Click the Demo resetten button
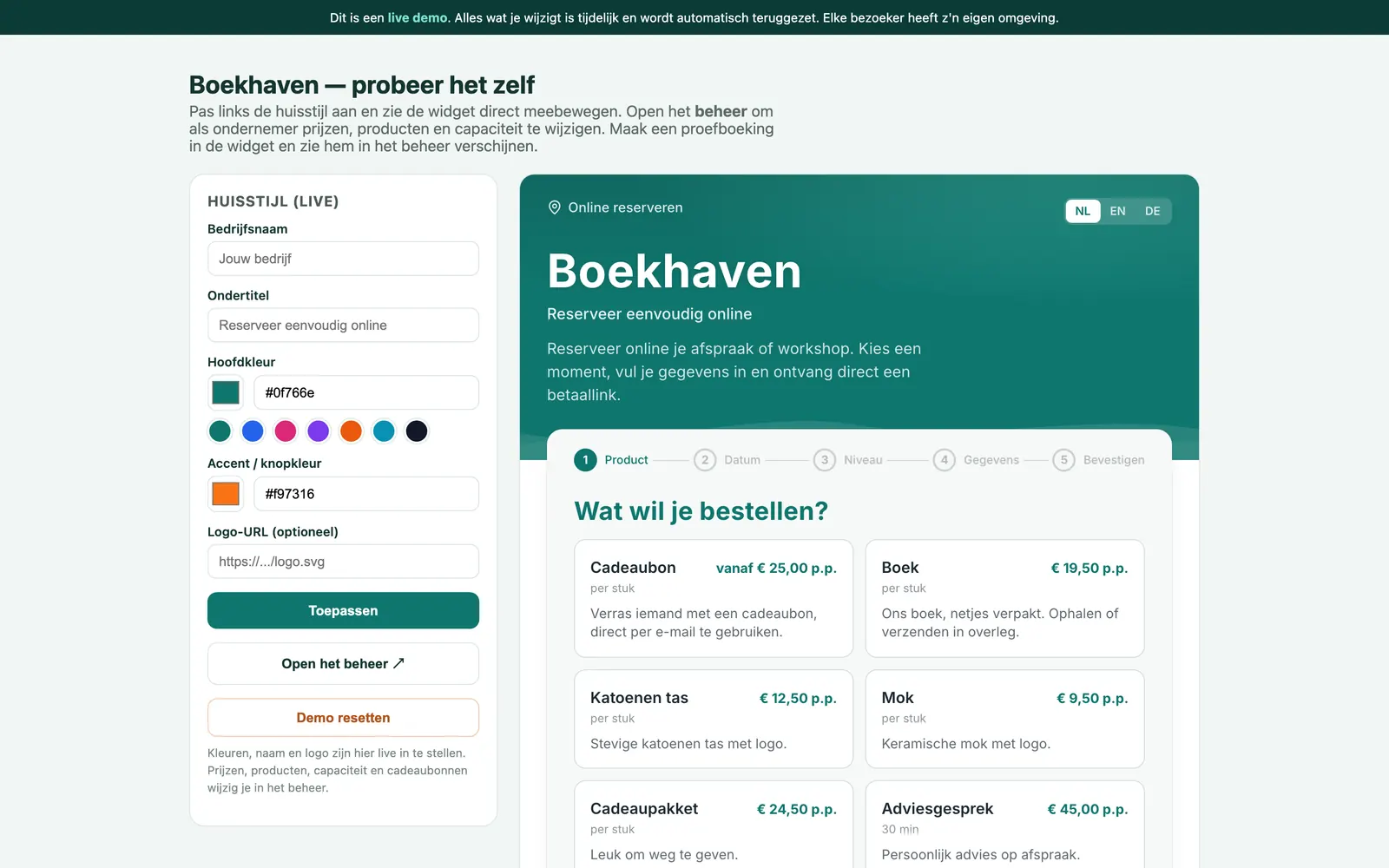Viewport: 1389px width, 868px height. click(343, 718)
